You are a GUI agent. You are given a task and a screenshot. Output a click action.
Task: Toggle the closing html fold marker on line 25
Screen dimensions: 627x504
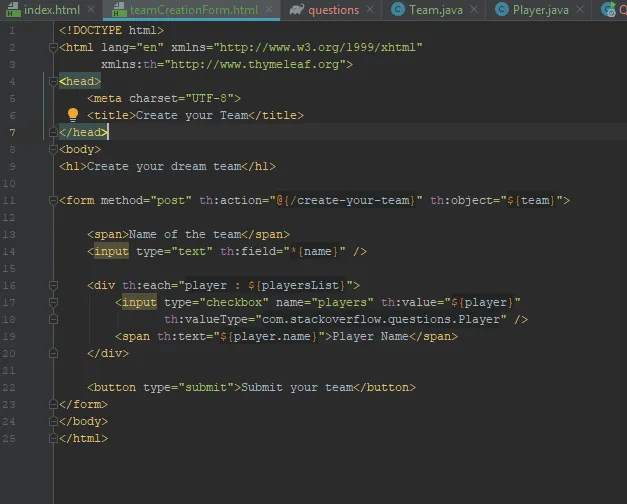pos(53,438)
